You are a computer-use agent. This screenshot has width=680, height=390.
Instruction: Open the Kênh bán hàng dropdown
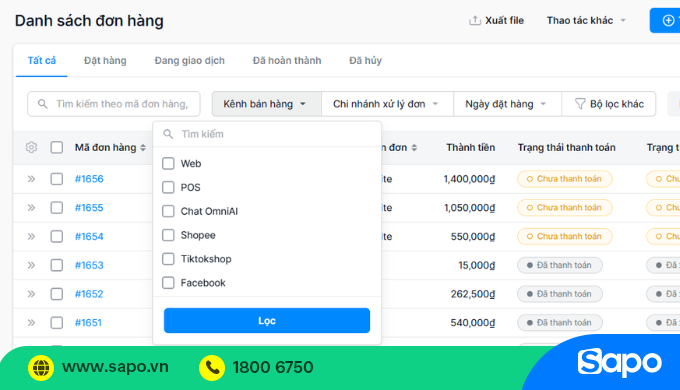tap(266, 104)
